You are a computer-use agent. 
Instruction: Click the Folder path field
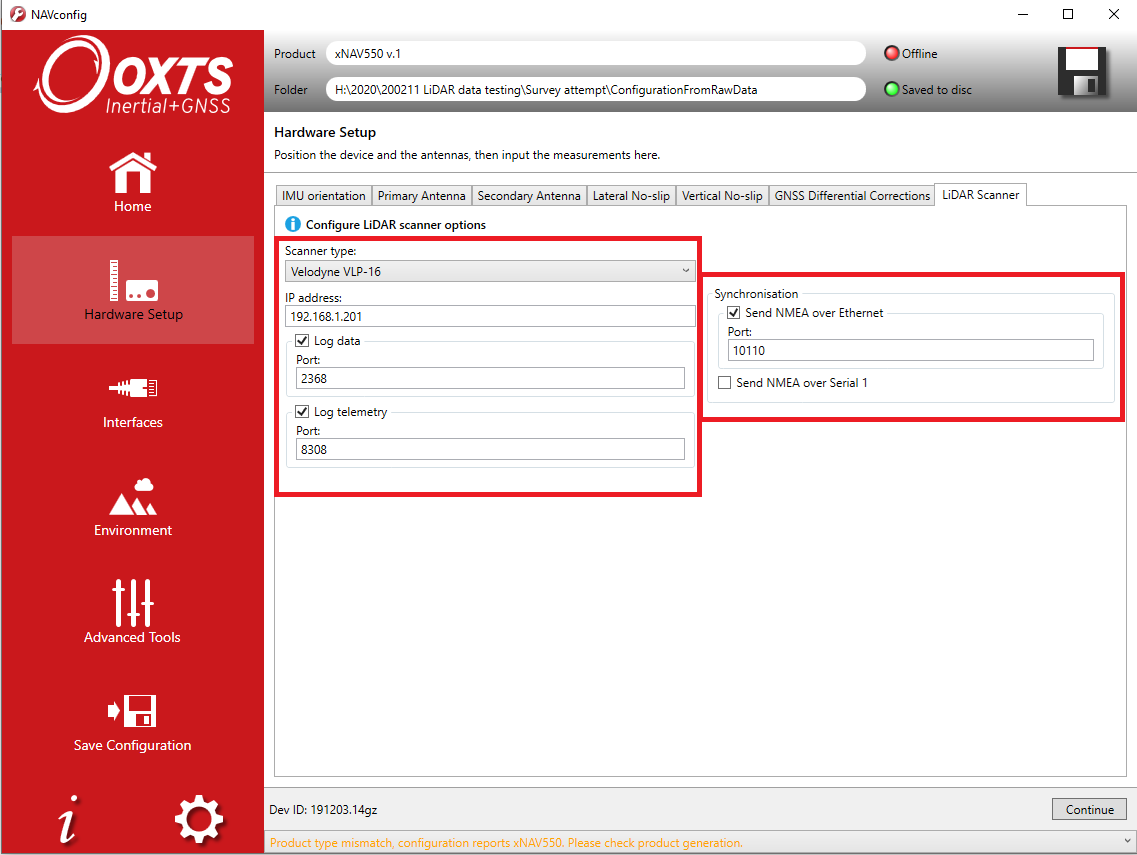click(x=596, y=89)
